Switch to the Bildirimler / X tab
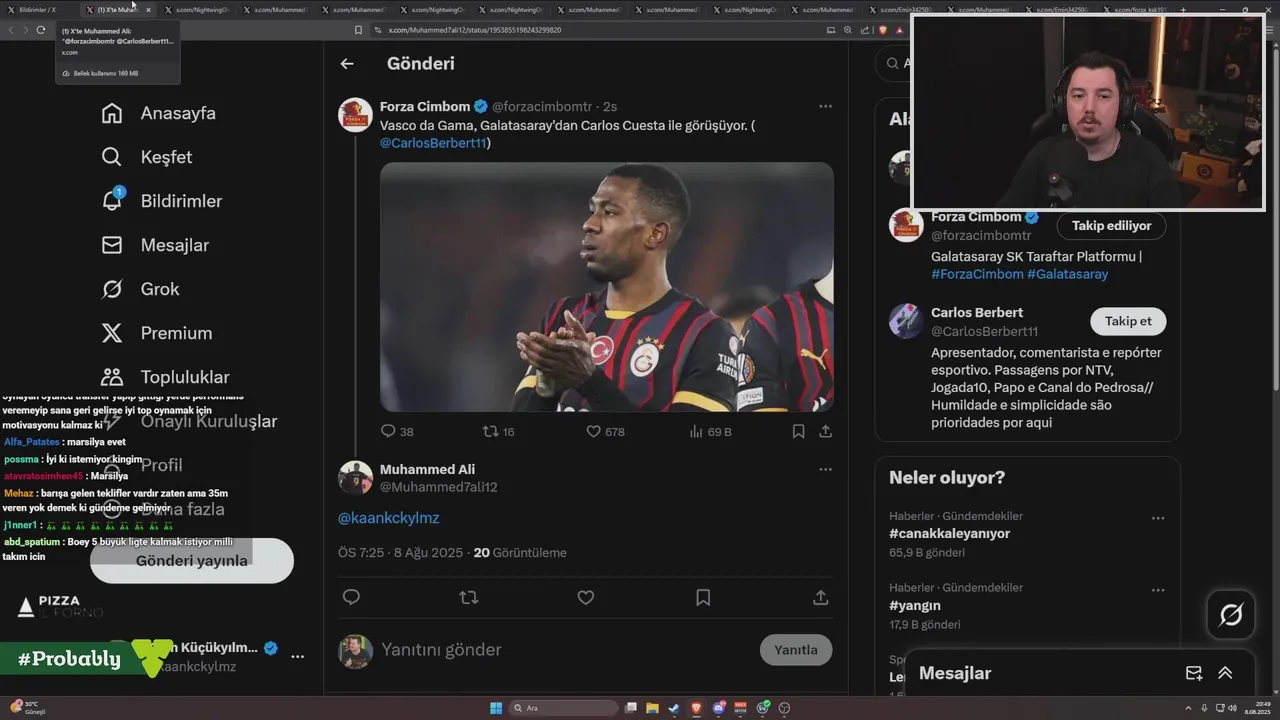Screen dimensions: 1280x720 [38, 10]
